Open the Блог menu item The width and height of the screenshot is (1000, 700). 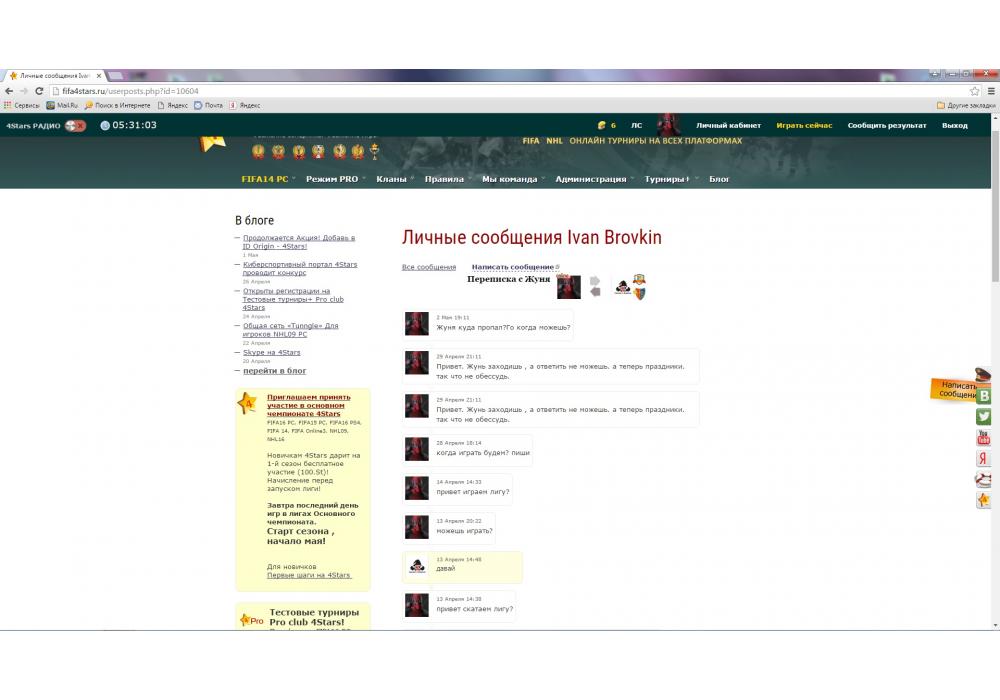point(719,179)
